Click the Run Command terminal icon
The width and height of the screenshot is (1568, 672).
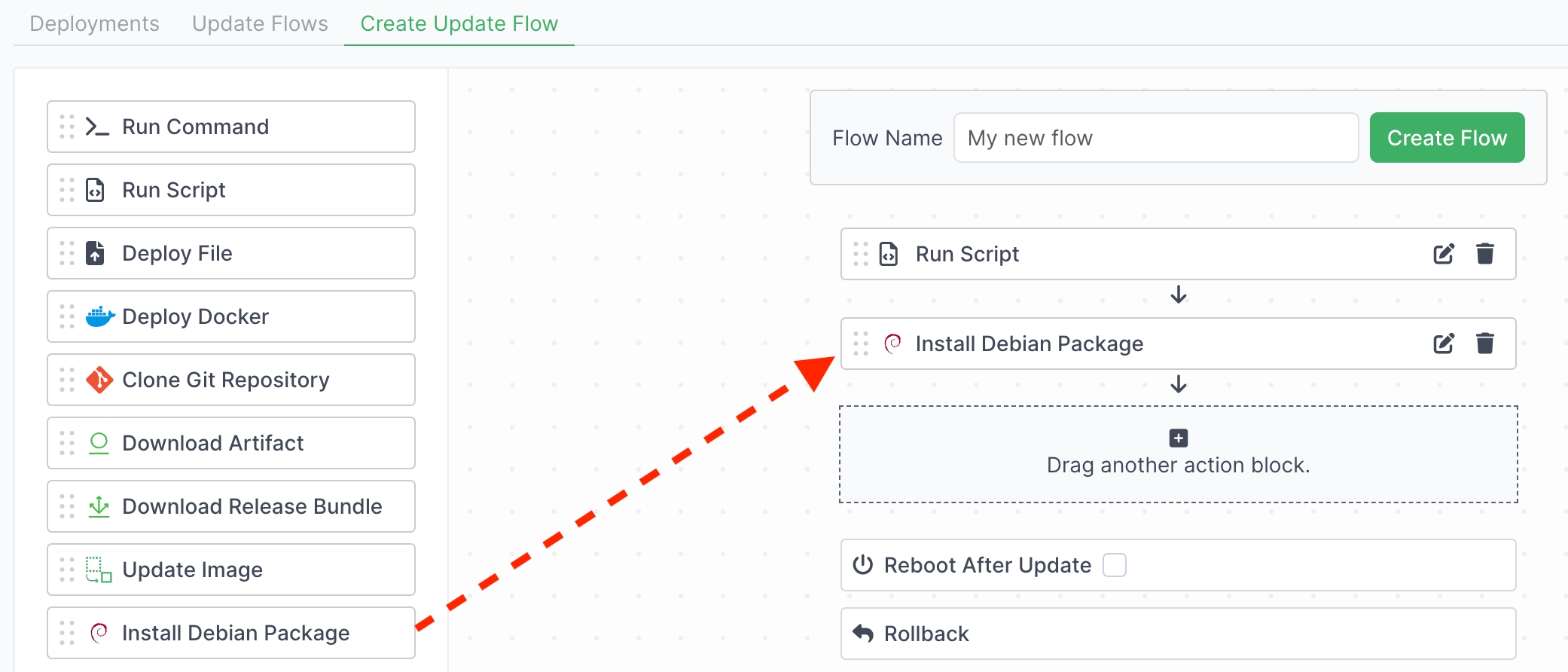click(97, 127)
